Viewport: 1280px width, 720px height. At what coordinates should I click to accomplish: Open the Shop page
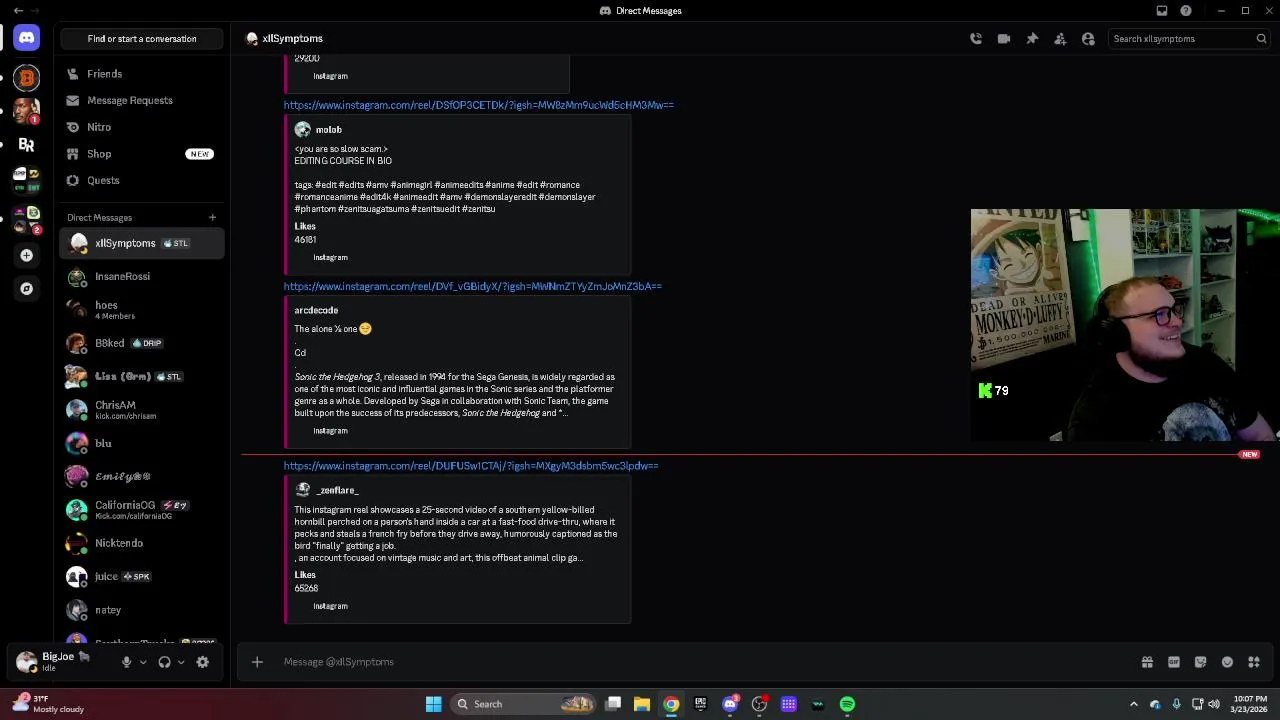[142, 154]
